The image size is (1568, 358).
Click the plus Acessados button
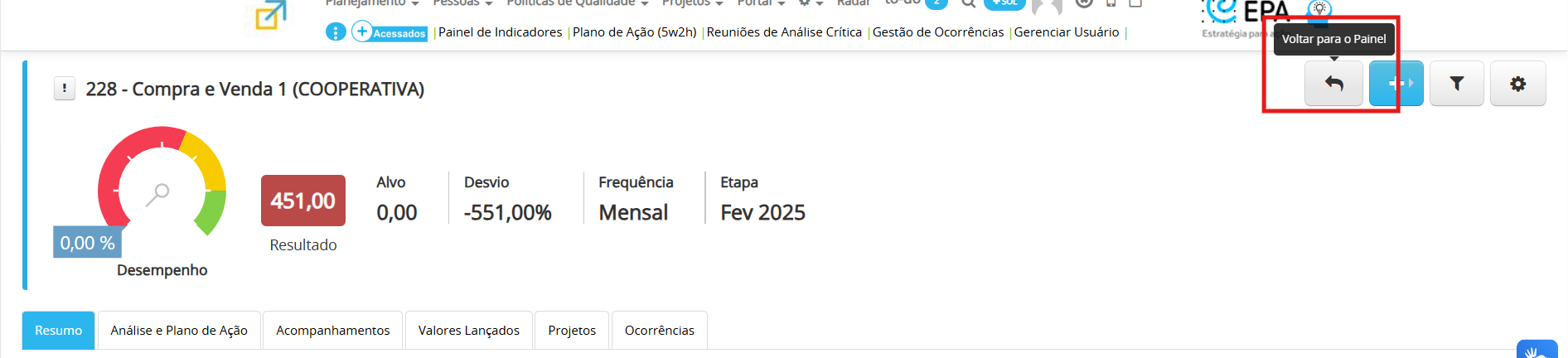click(x=390, y=32)
